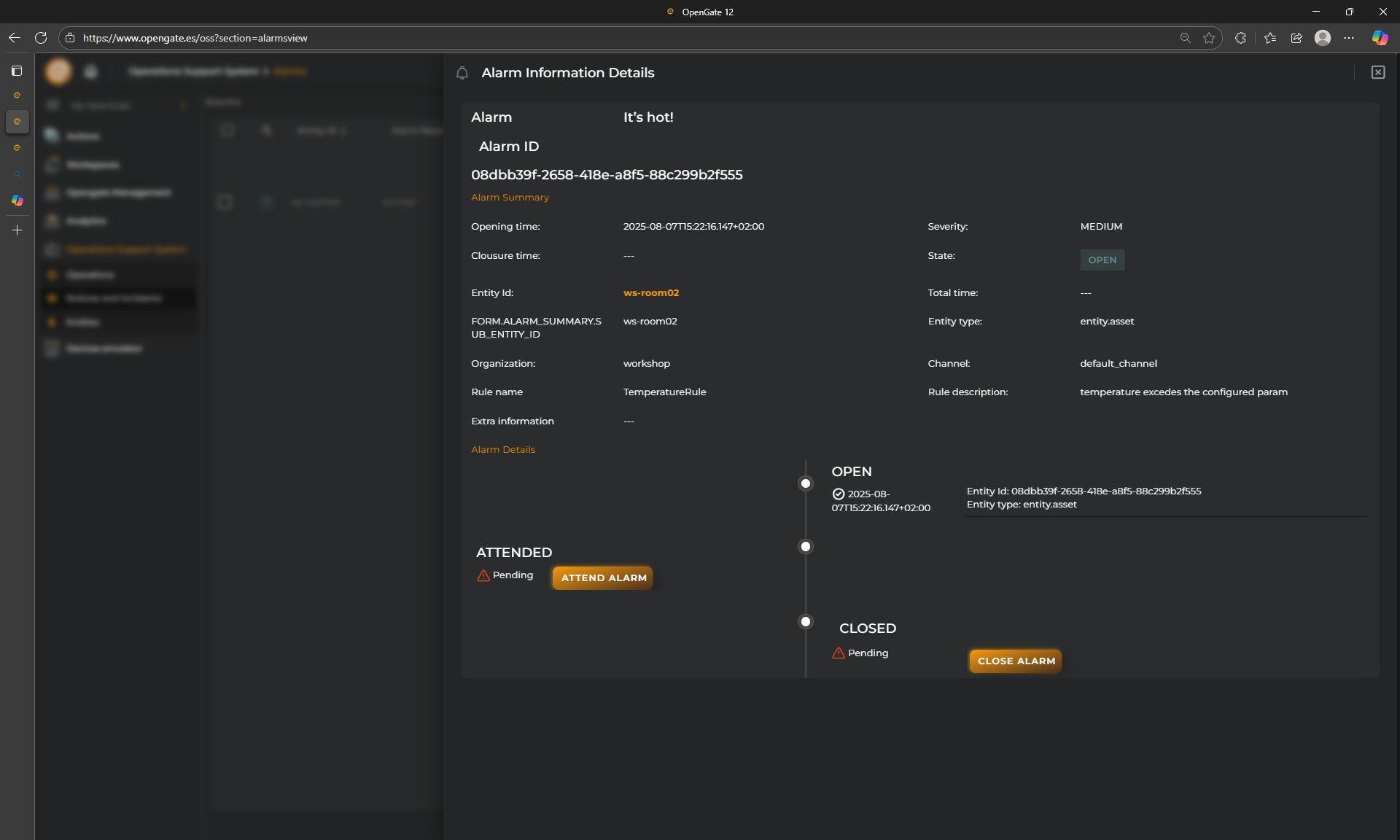Open the Favorites list

1270,38
